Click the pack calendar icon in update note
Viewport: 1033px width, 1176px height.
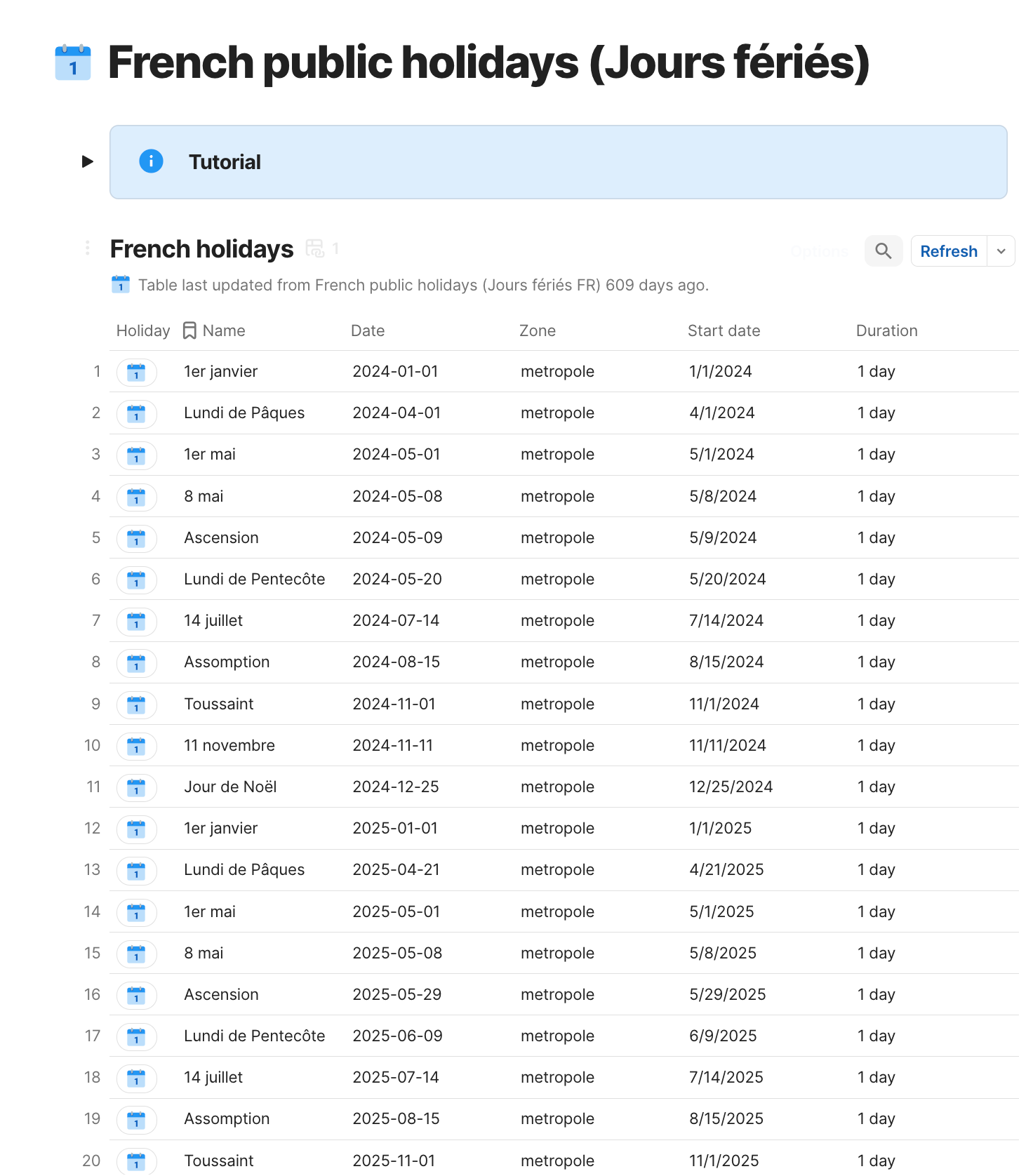(121, 285)
